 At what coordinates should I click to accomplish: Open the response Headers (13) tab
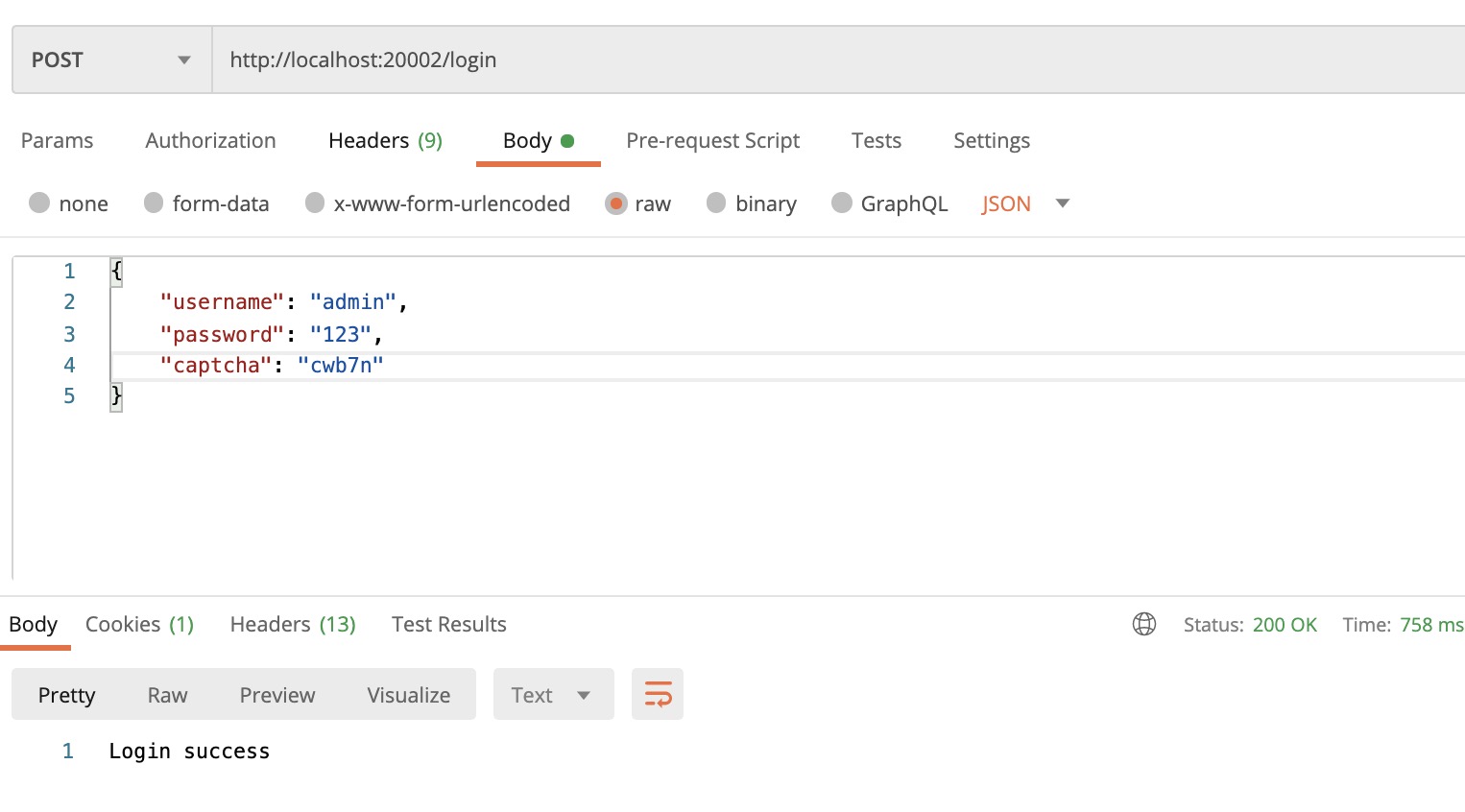[293, 625]
